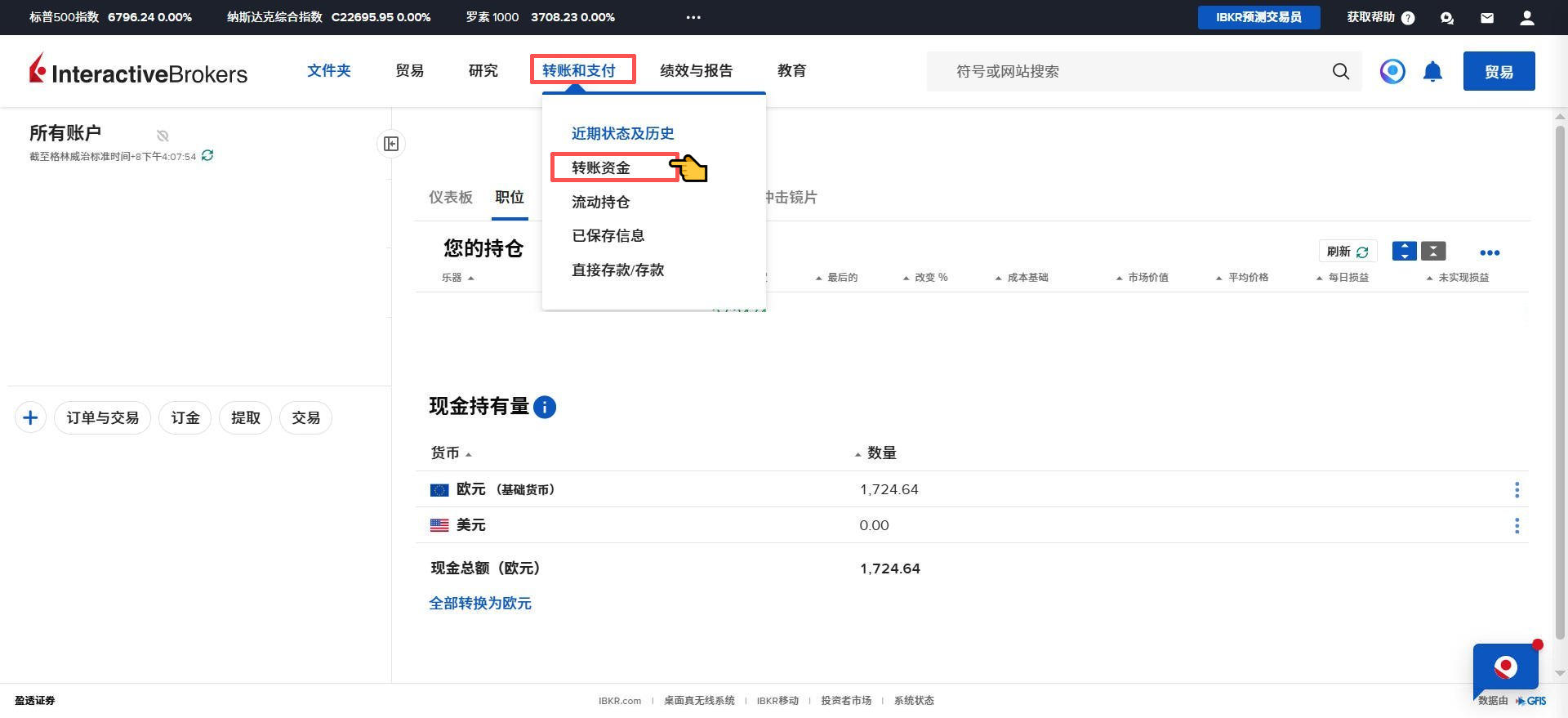The width and height of the screenshot is (1568, 718).
Task: Open the user profile icon
Action: pos(1526,17)
